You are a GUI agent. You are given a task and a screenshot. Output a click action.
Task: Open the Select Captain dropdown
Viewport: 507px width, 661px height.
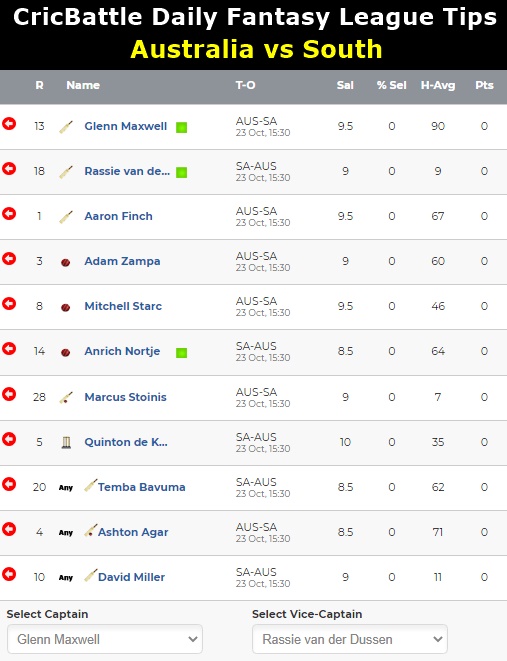coord(105,639)
